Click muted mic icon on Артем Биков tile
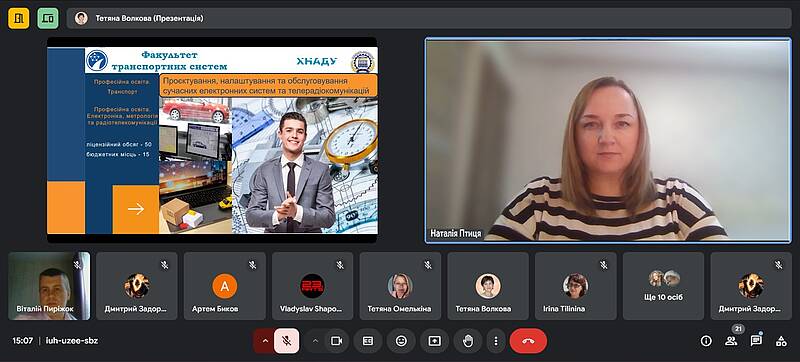 pyautogui.click(x=253, y=265)
